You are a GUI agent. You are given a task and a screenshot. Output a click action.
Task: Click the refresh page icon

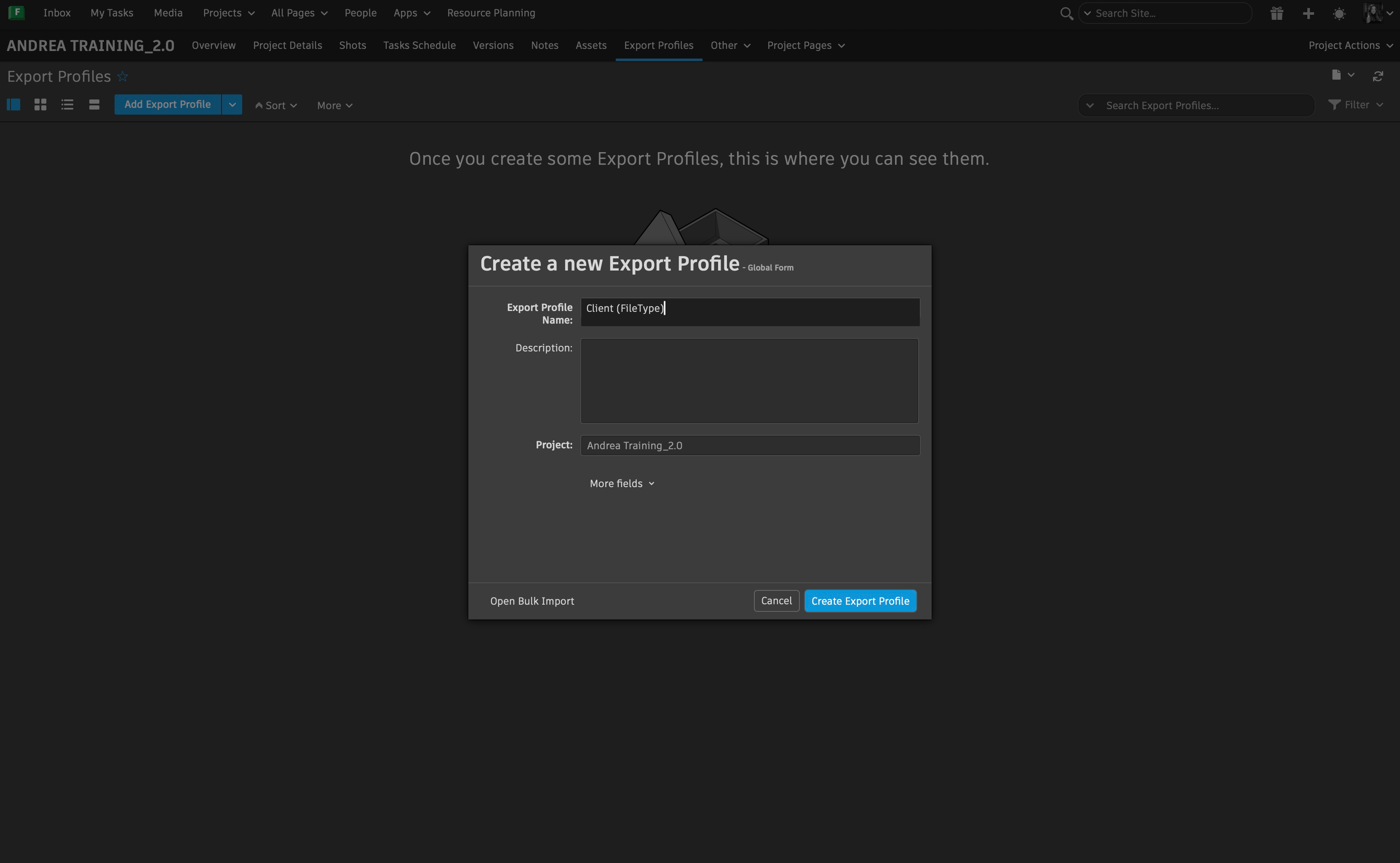tap(1378, 77)
